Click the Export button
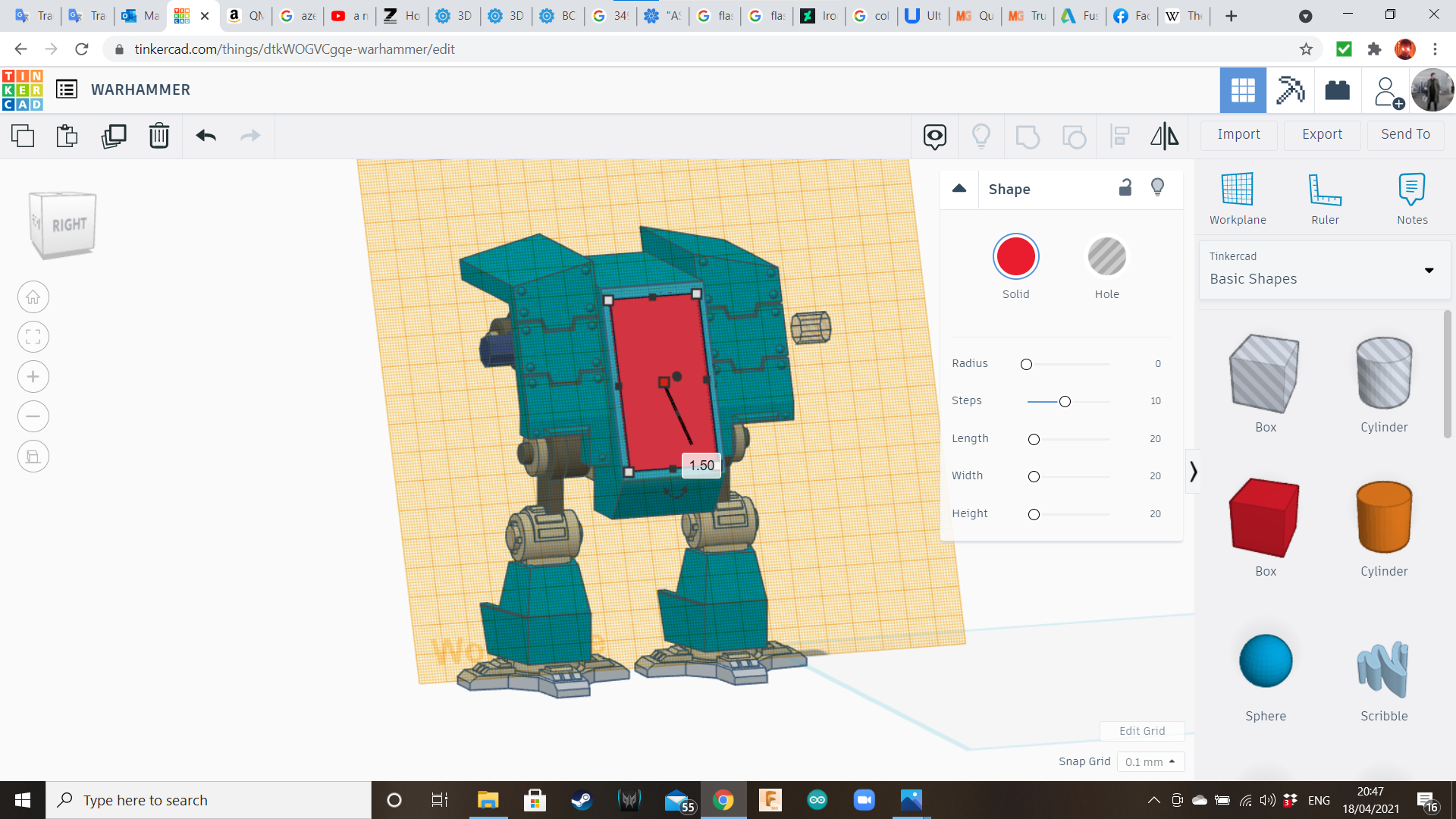This screenshot has height=819, width=1456. click(1322, 134)
